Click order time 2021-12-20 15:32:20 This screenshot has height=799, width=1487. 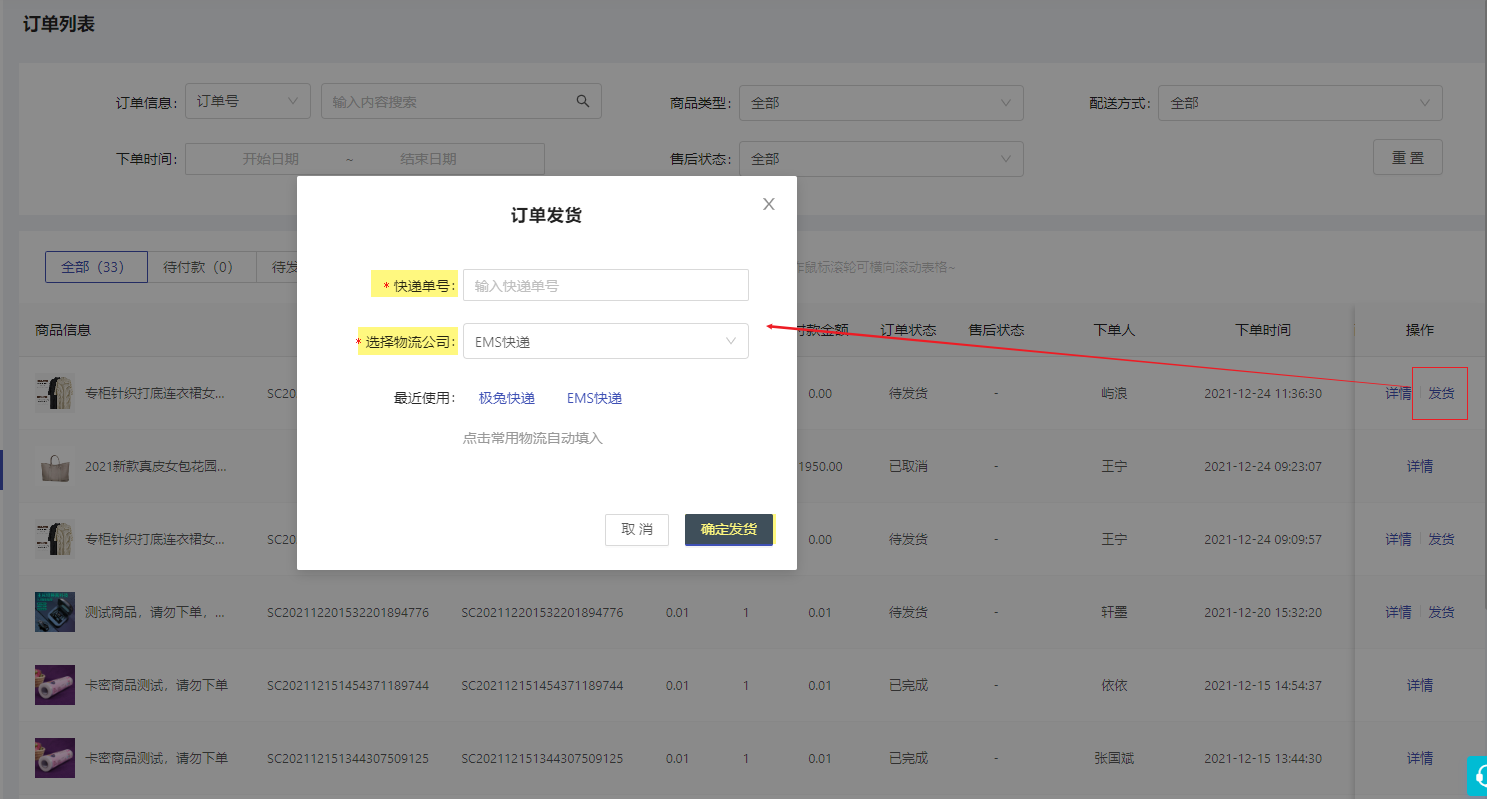1263,612
